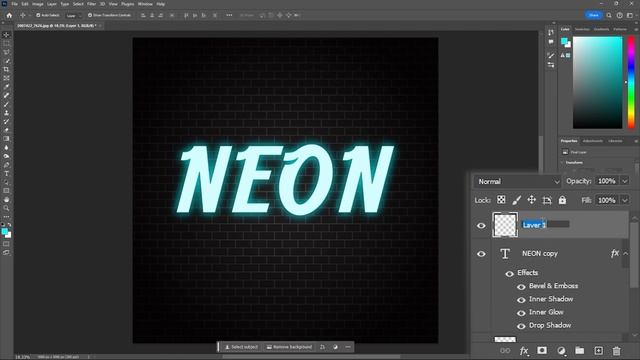
Task: Pick a color in the color field
Action: click(598, 82)
